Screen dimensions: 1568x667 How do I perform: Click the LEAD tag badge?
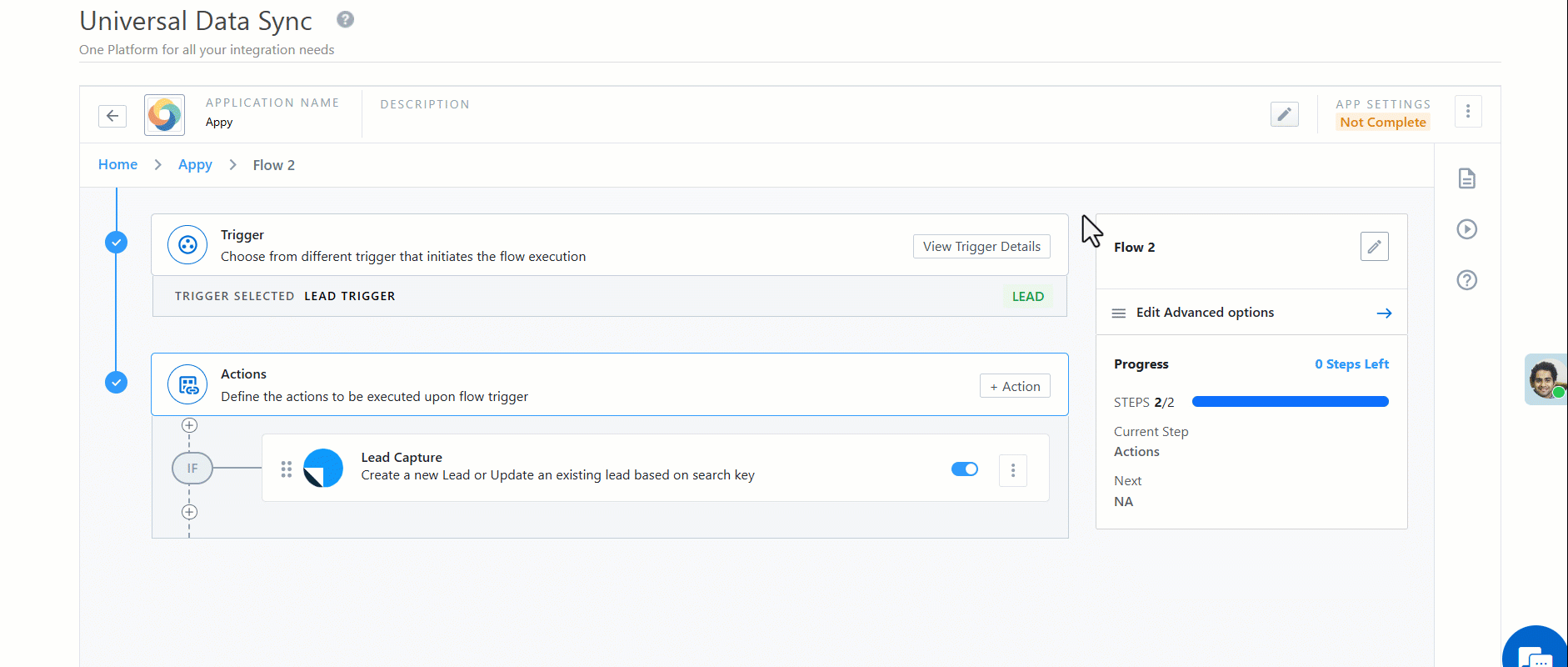coord(1028,297)
